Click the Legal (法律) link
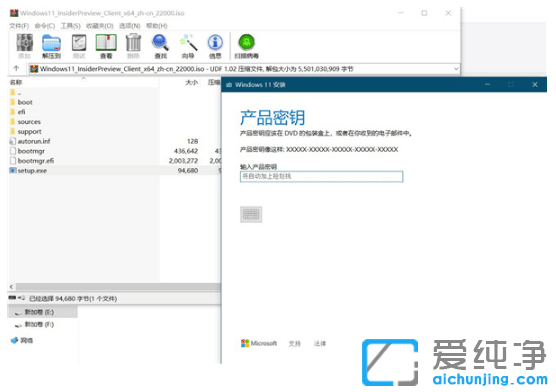Image resolution: width=556 pixels, height=392 pixels. click(320, 343)
